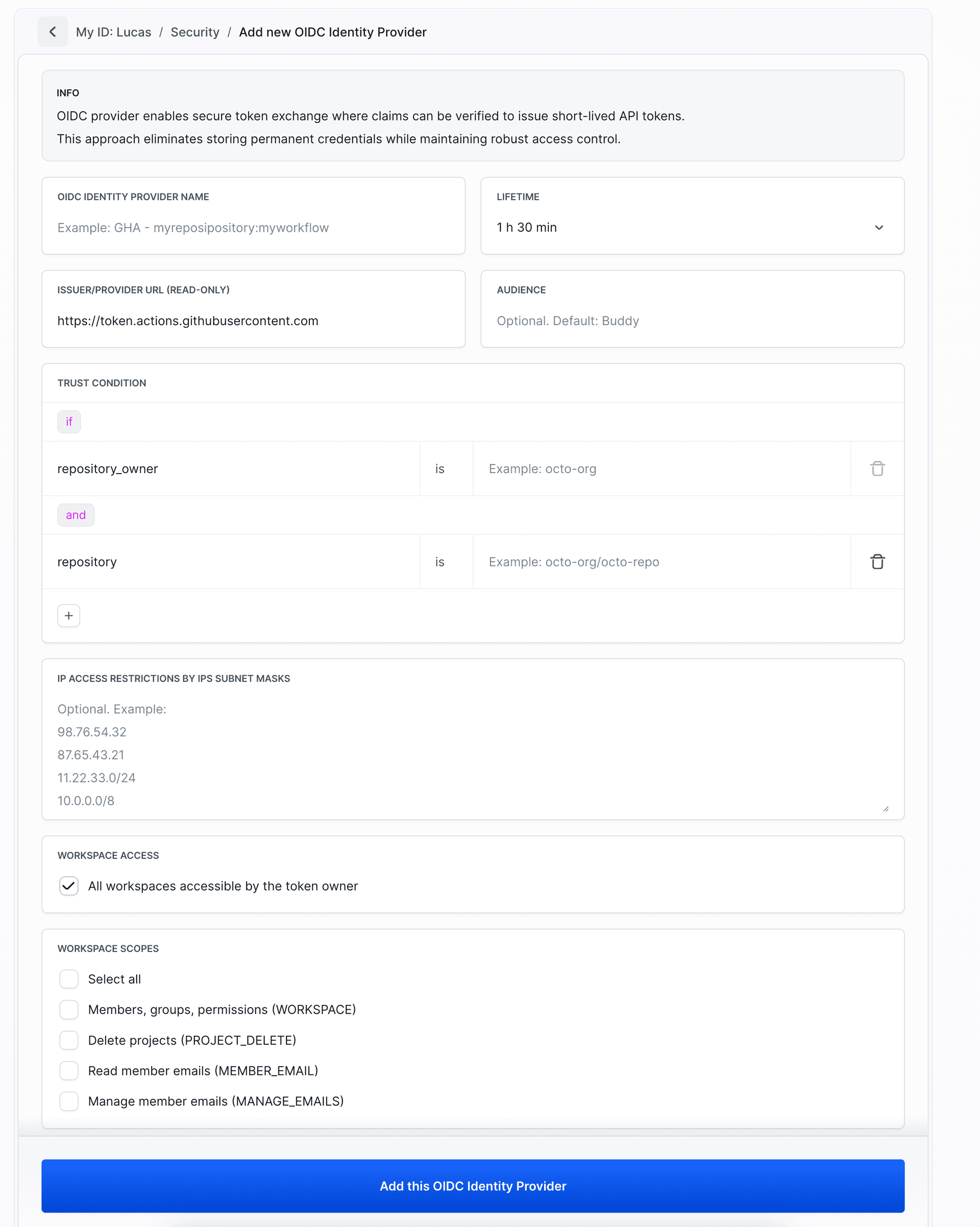Click the "and" connector badge
Viewport: 980px width, 1227px height.
76,514
